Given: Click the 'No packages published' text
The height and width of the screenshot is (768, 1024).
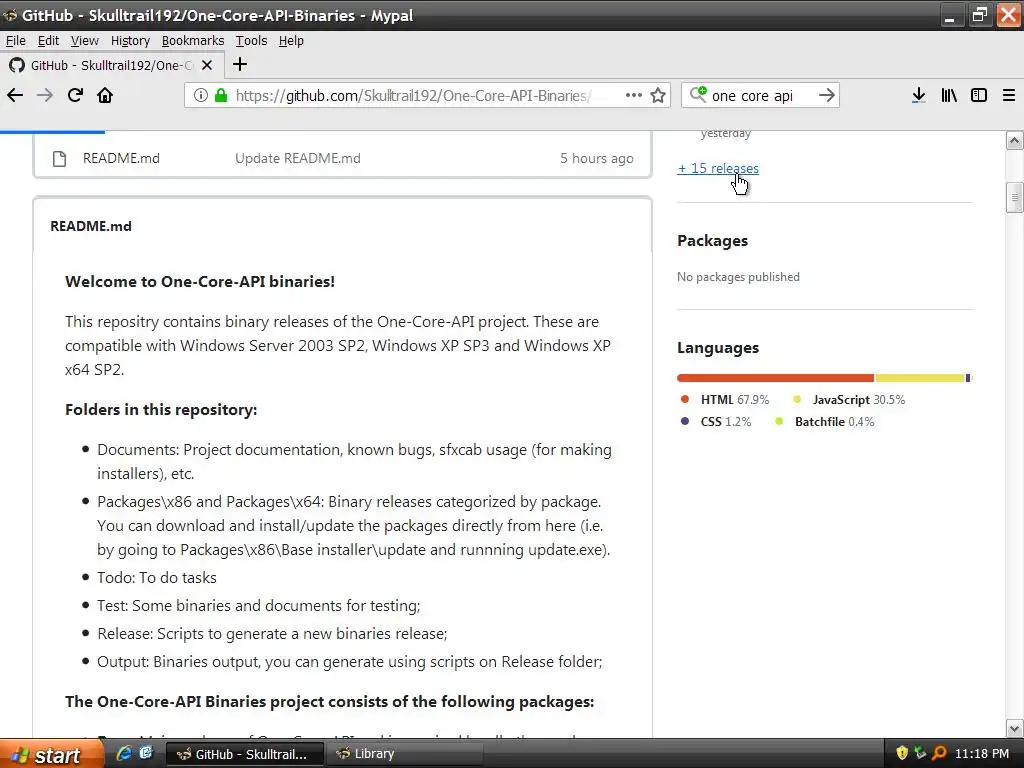Looking at the screenshot, I should [x=738, y=277].
